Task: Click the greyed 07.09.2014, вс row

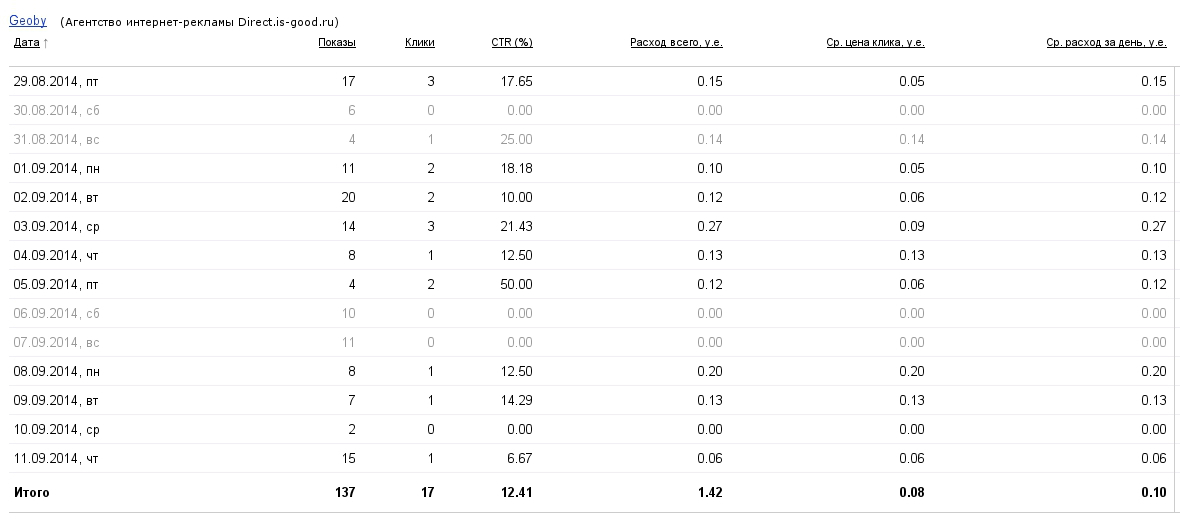Action: [56, 342]
